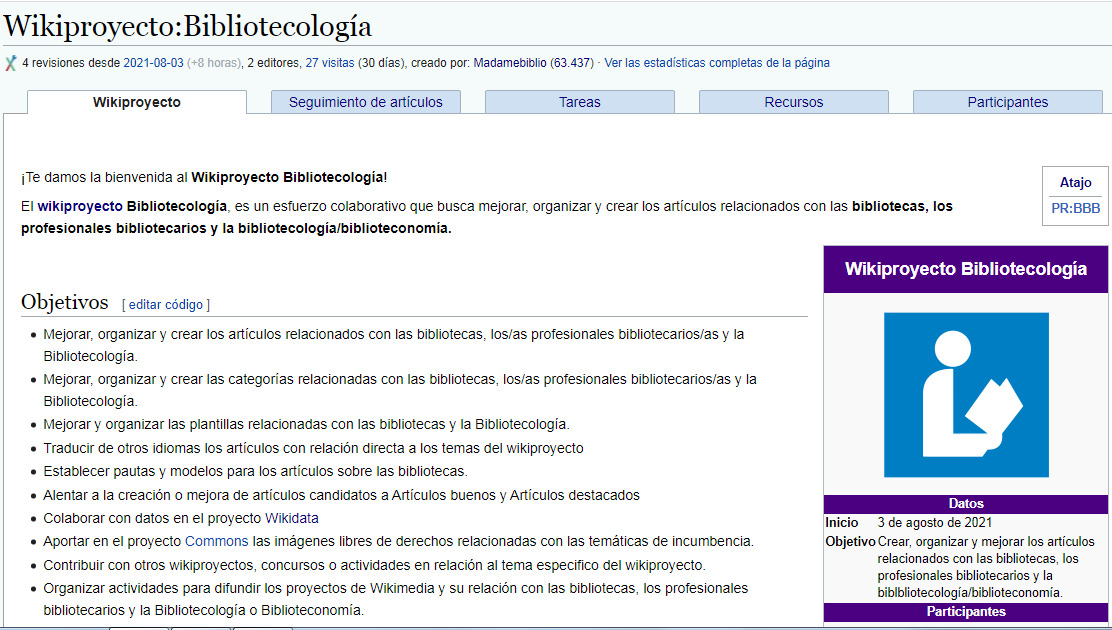
Task: Click the Atajo label in shortcut box
Action: click(1075, 182)
